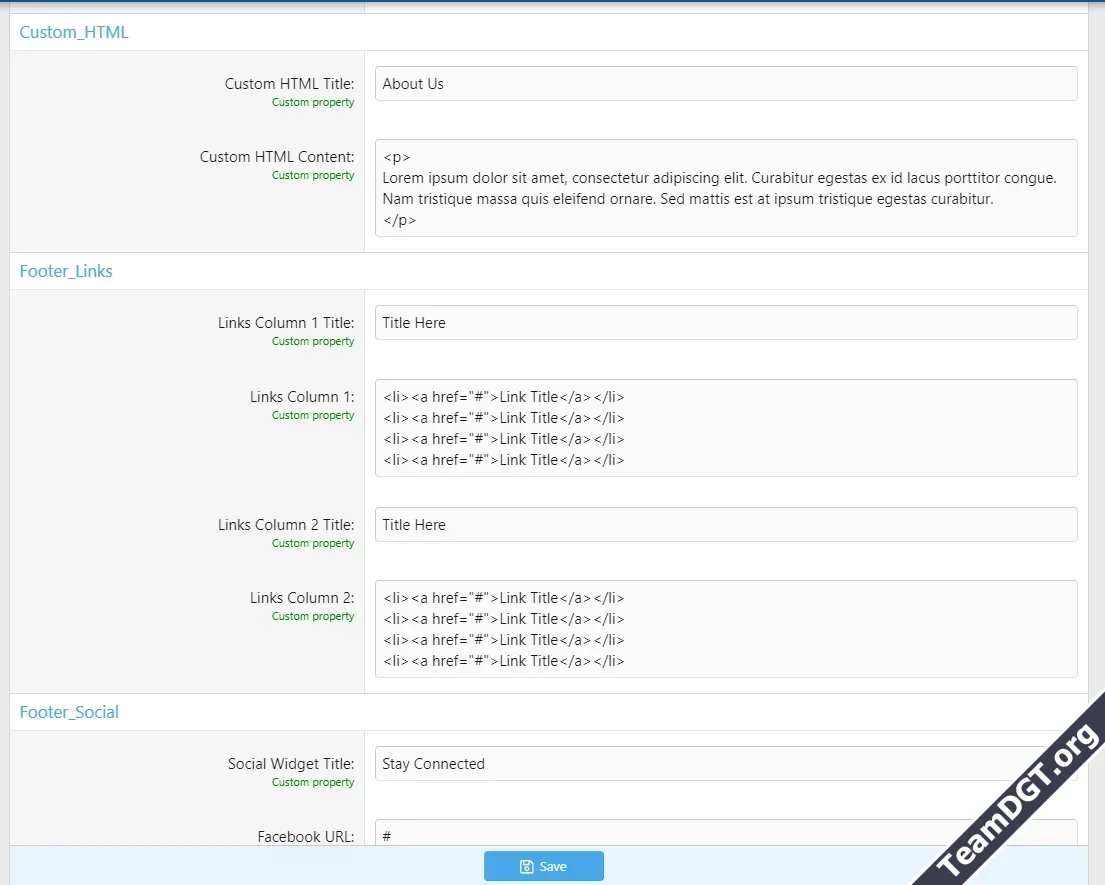Image resolution: width=1105 pixels, height=885 pixels.
Task: Click the Social Widget Title field
Action: tap(700, 764)
